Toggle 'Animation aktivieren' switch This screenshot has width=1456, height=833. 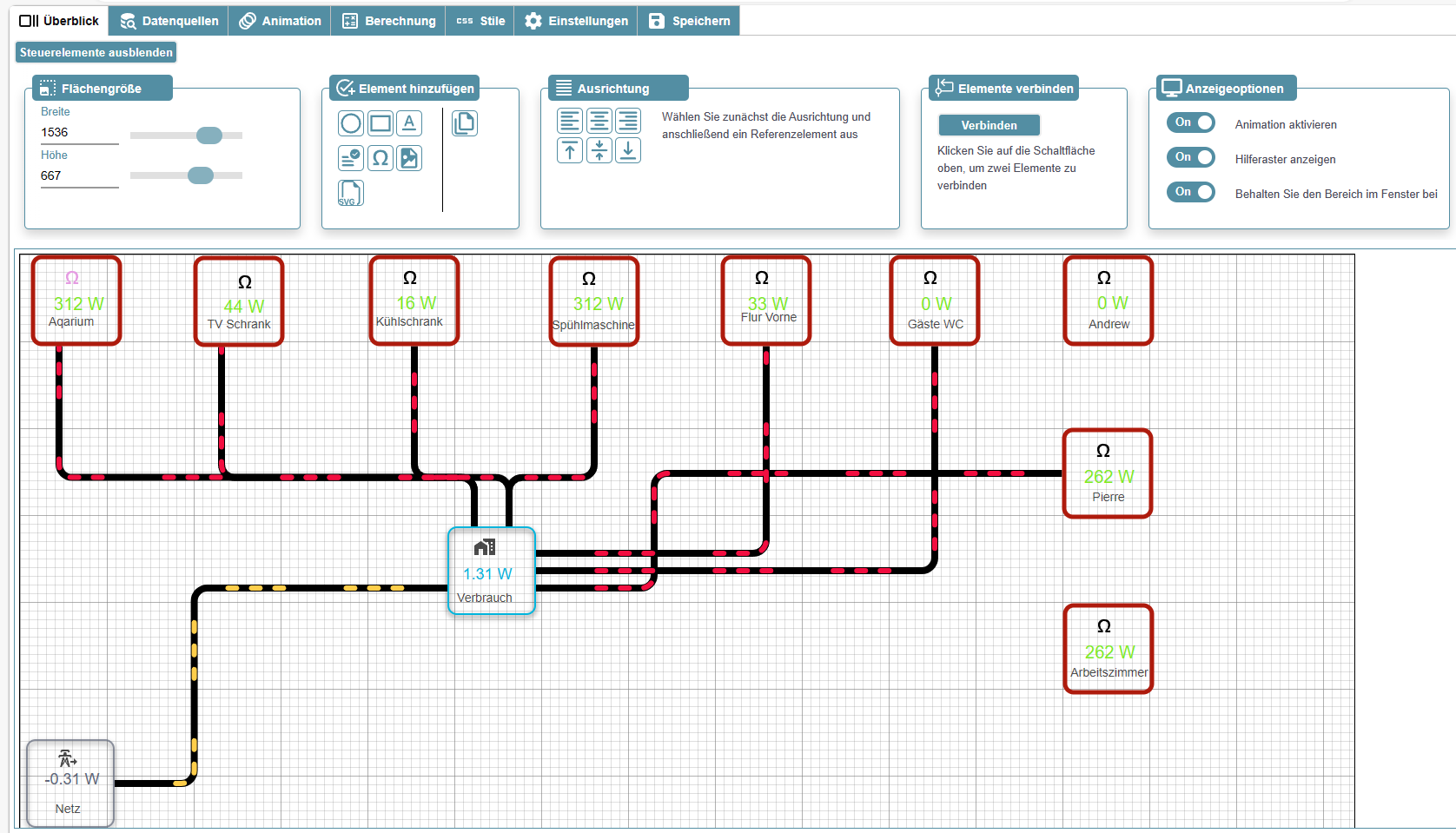click(1191, 122)
